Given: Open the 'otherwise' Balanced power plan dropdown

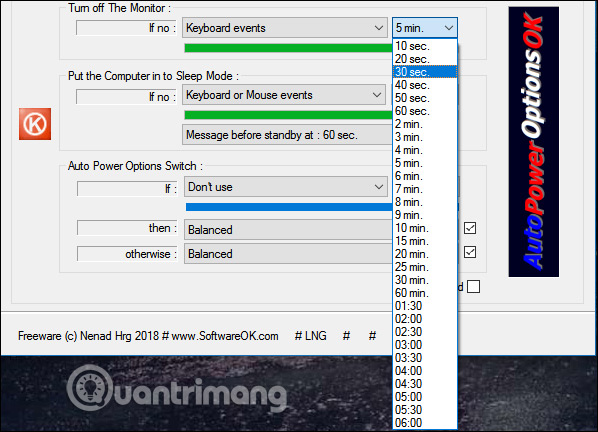Looking at the screenshot, I should click(x=289, y=254).
